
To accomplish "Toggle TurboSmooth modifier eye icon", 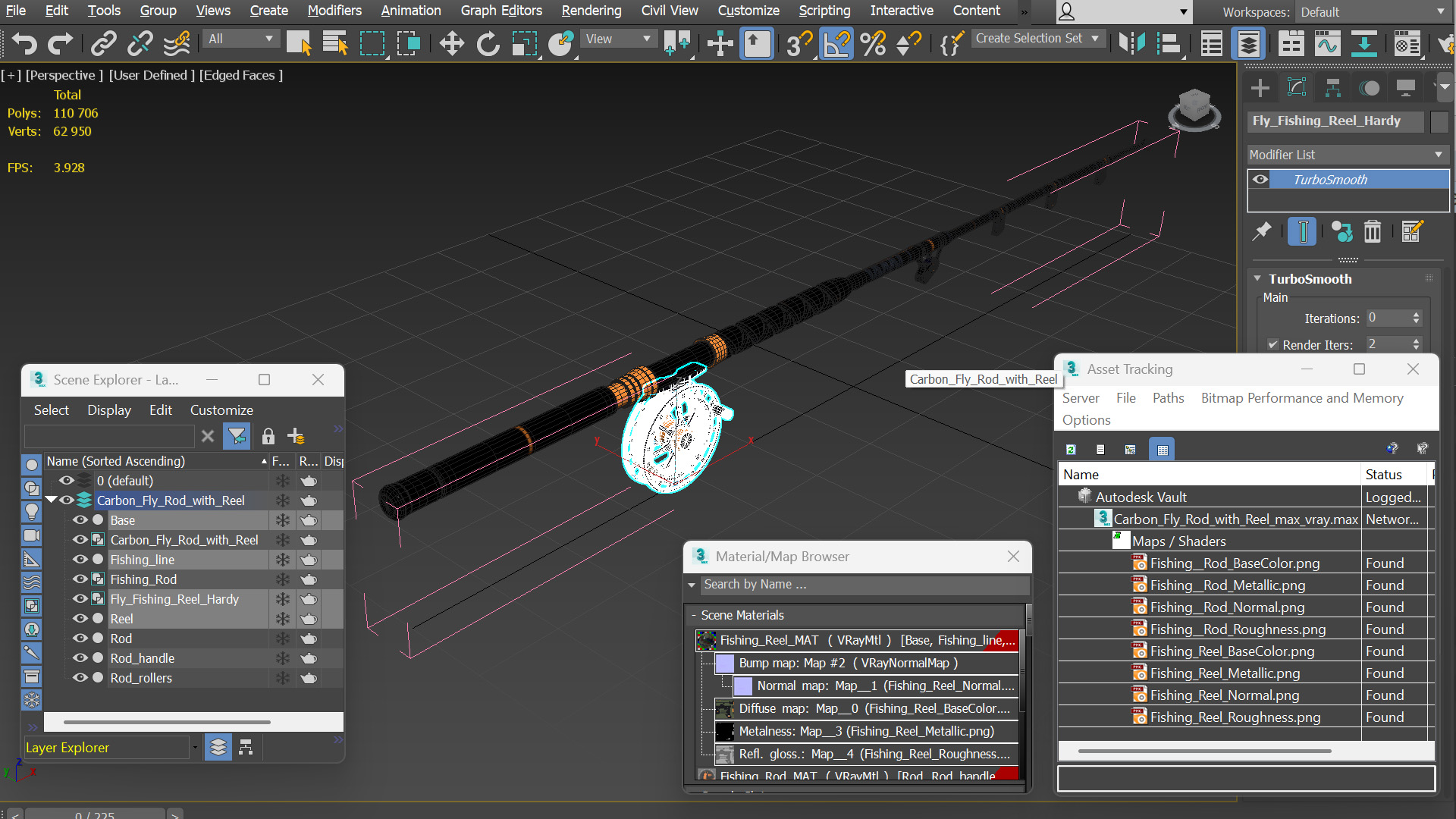I will (1260, 180).
